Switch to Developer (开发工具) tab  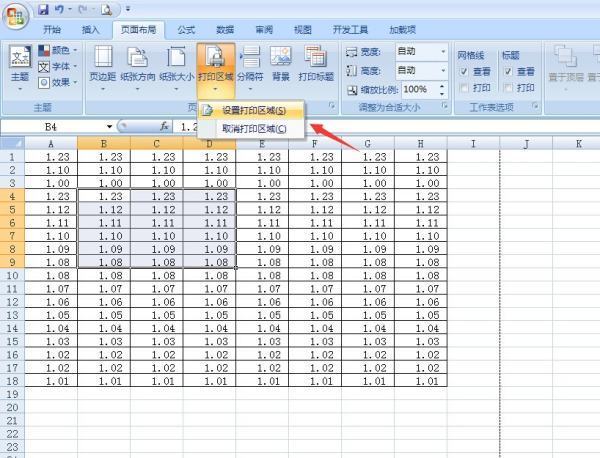click(x=350, y=30)
